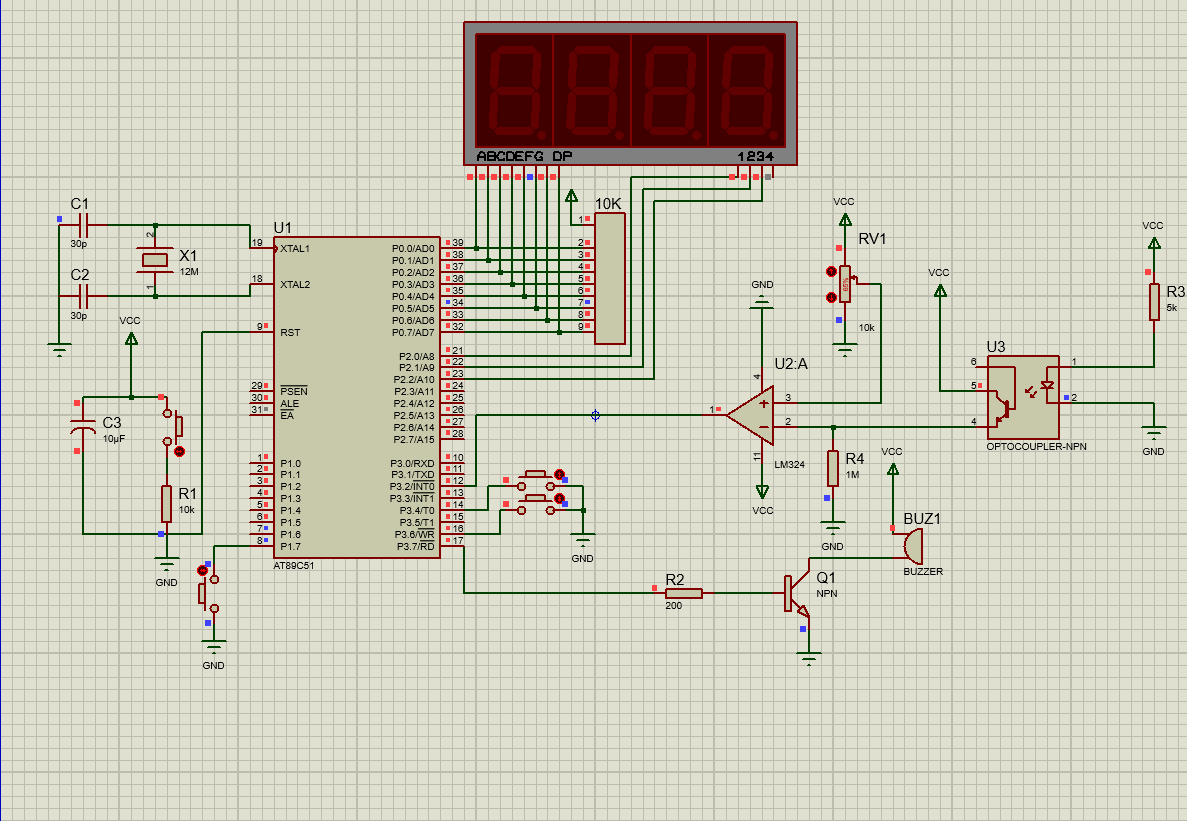The width and height of the screenshot is (1187, 821).
Task: Toggle the latch dot on the RST push button
Action: point(179,452)
